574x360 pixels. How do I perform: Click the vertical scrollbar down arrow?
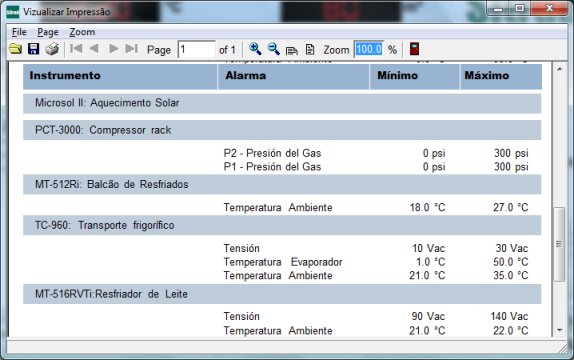pos(559,330)
